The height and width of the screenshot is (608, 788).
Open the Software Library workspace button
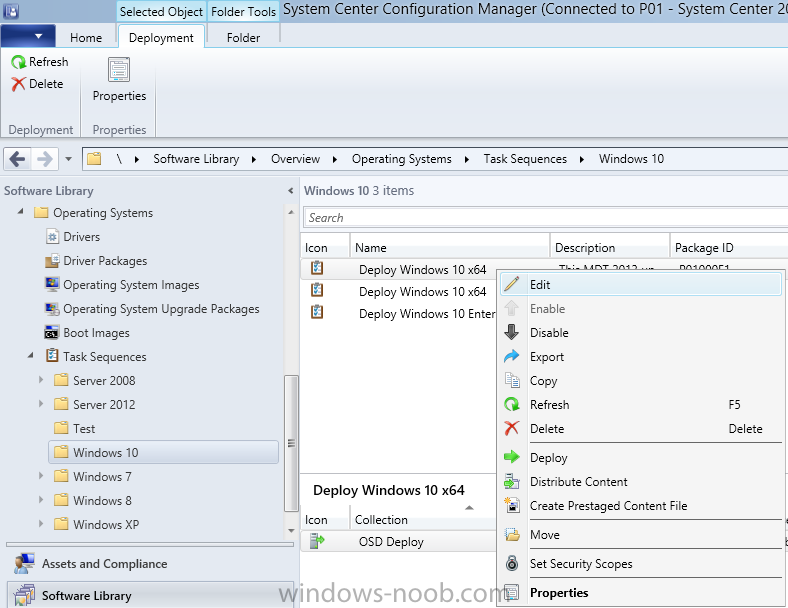150,595
